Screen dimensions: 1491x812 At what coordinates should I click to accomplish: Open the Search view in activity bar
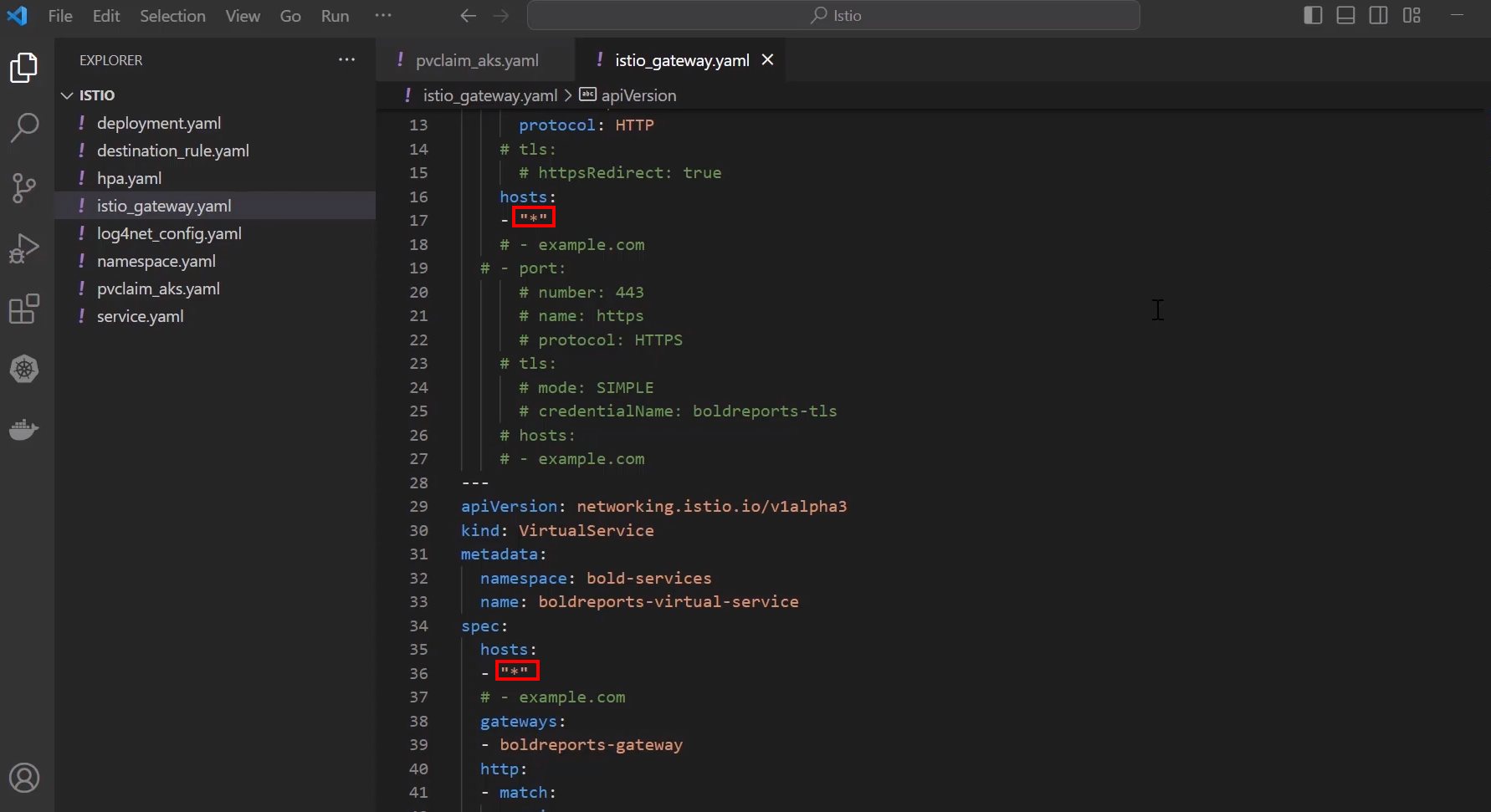[x=24, y=128]
